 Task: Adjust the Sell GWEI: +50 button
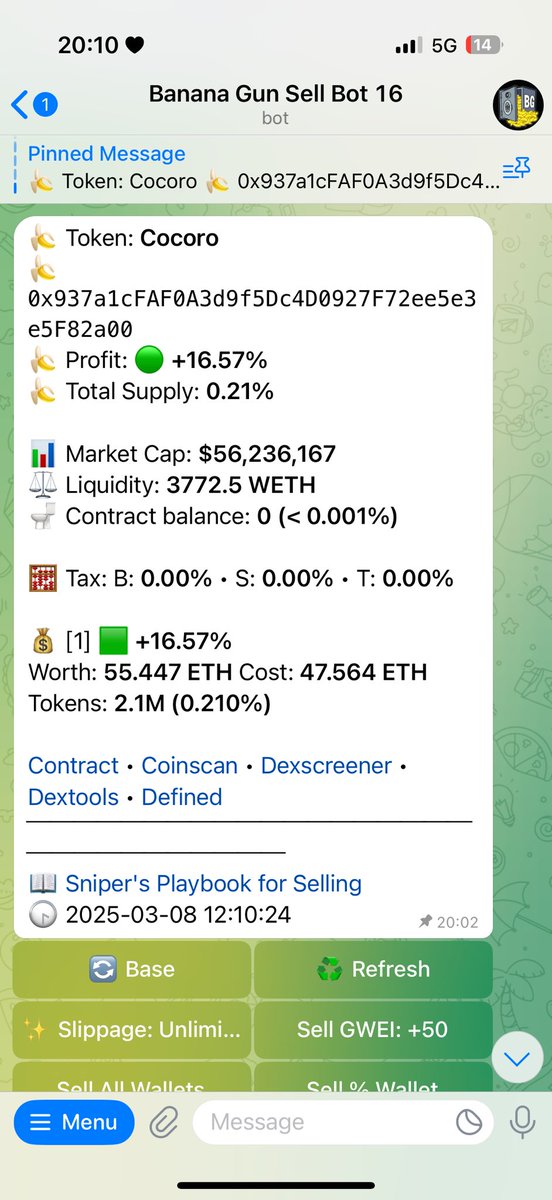[x=373, y=1030]
